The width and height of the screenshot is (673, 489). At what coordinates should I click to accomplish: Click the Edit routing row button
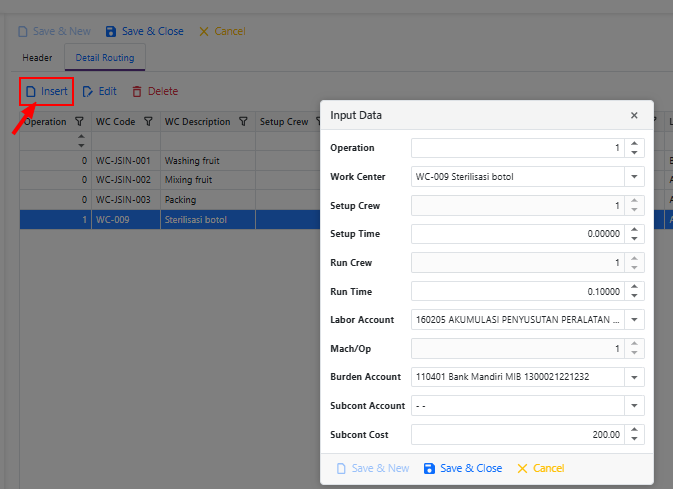99,91
